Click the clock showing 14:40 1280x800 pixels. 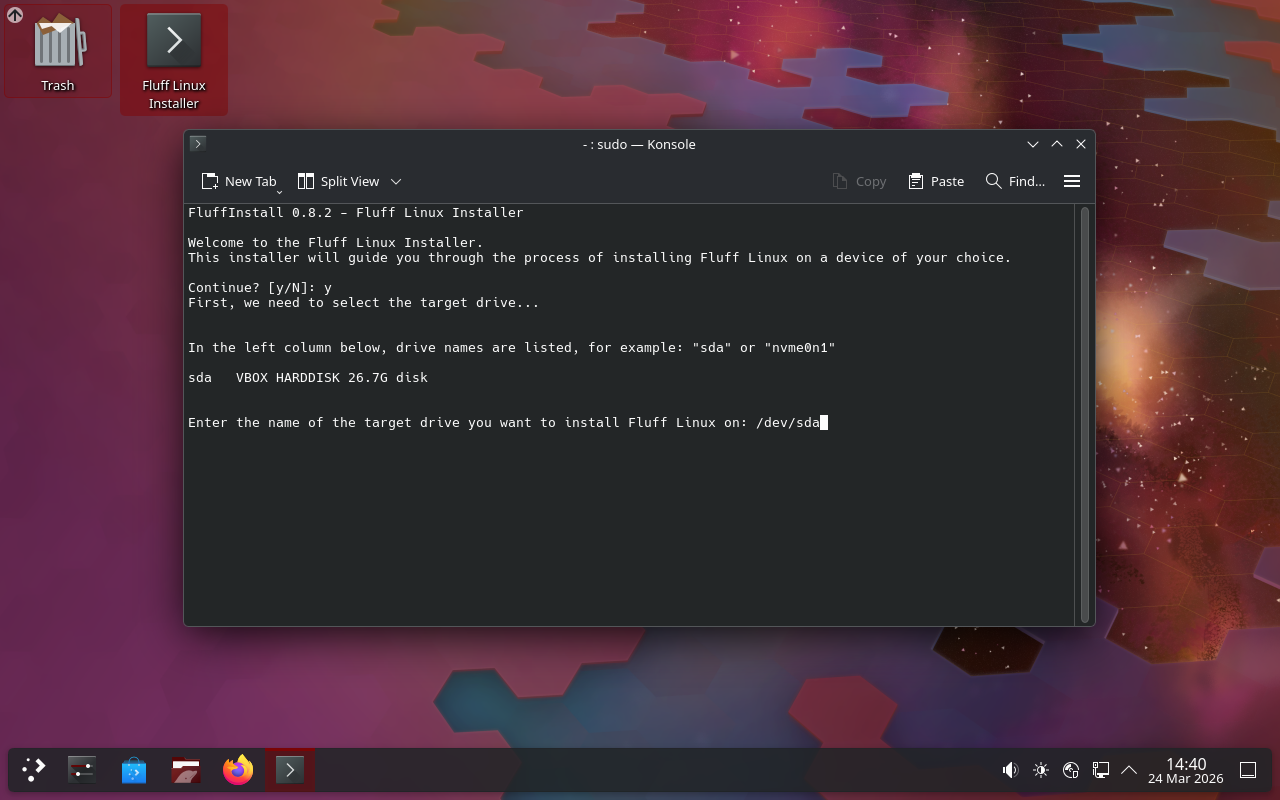click(x=1185, y=770)
